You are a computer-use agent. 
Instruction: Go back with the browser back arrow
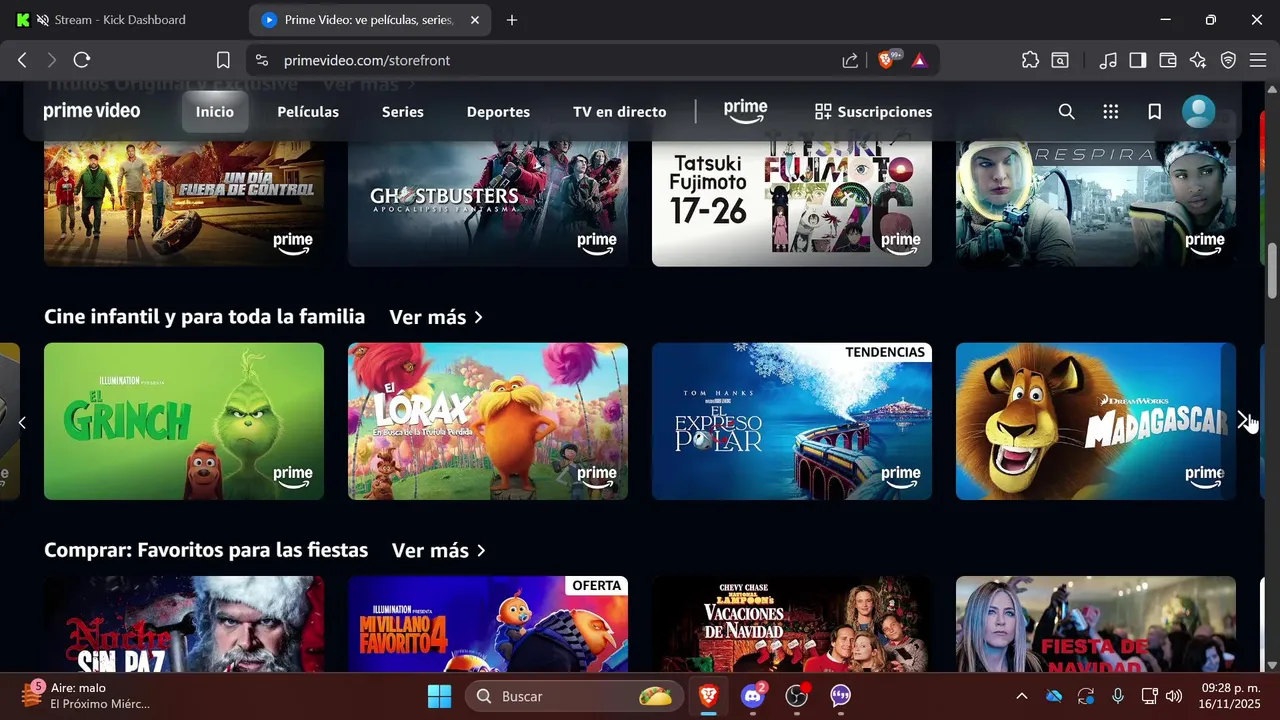[22, 60]
